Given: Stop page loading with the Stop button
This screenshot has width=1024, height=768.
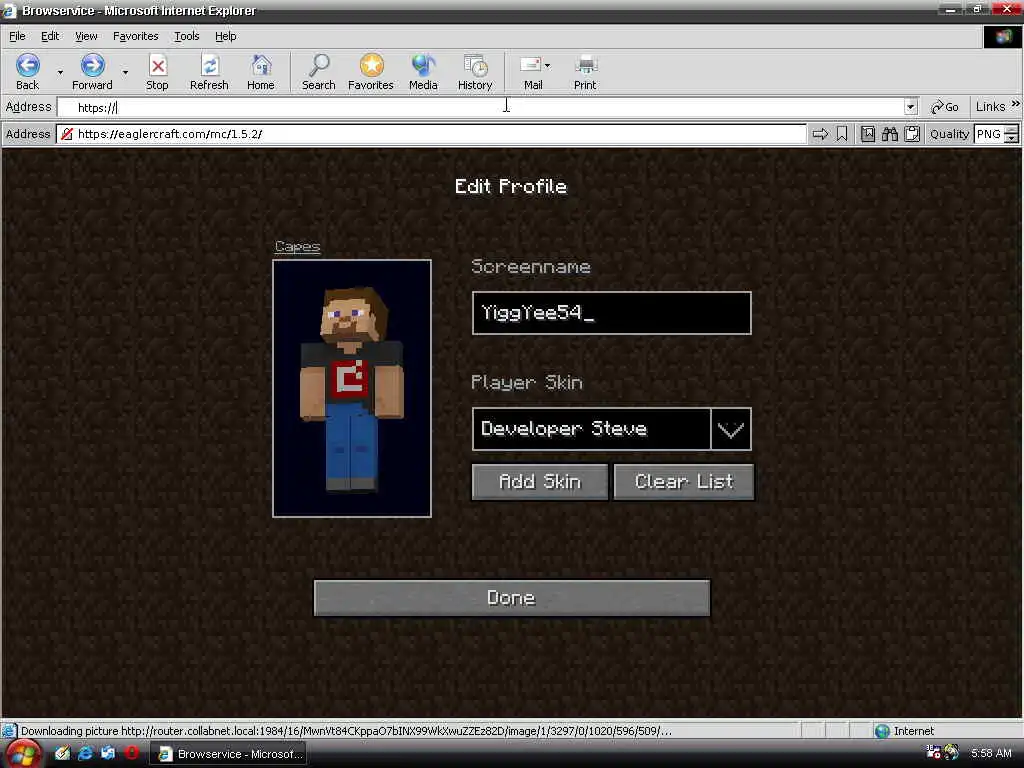Looking at the screenshot, I should coord(157,72).
